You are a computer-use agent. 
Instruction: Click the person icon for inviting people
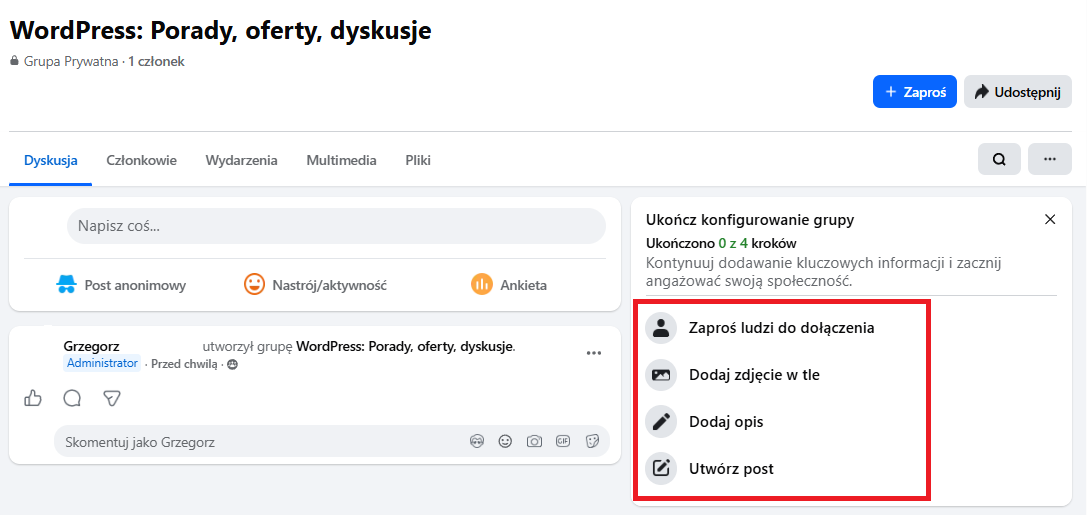point(661,328)
